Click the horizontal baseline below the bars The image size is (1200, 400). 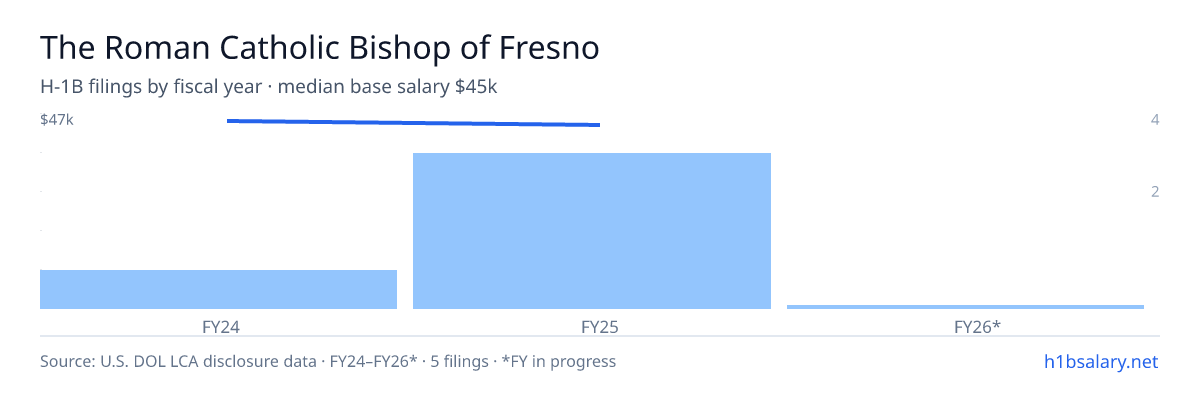pos(600,337)
